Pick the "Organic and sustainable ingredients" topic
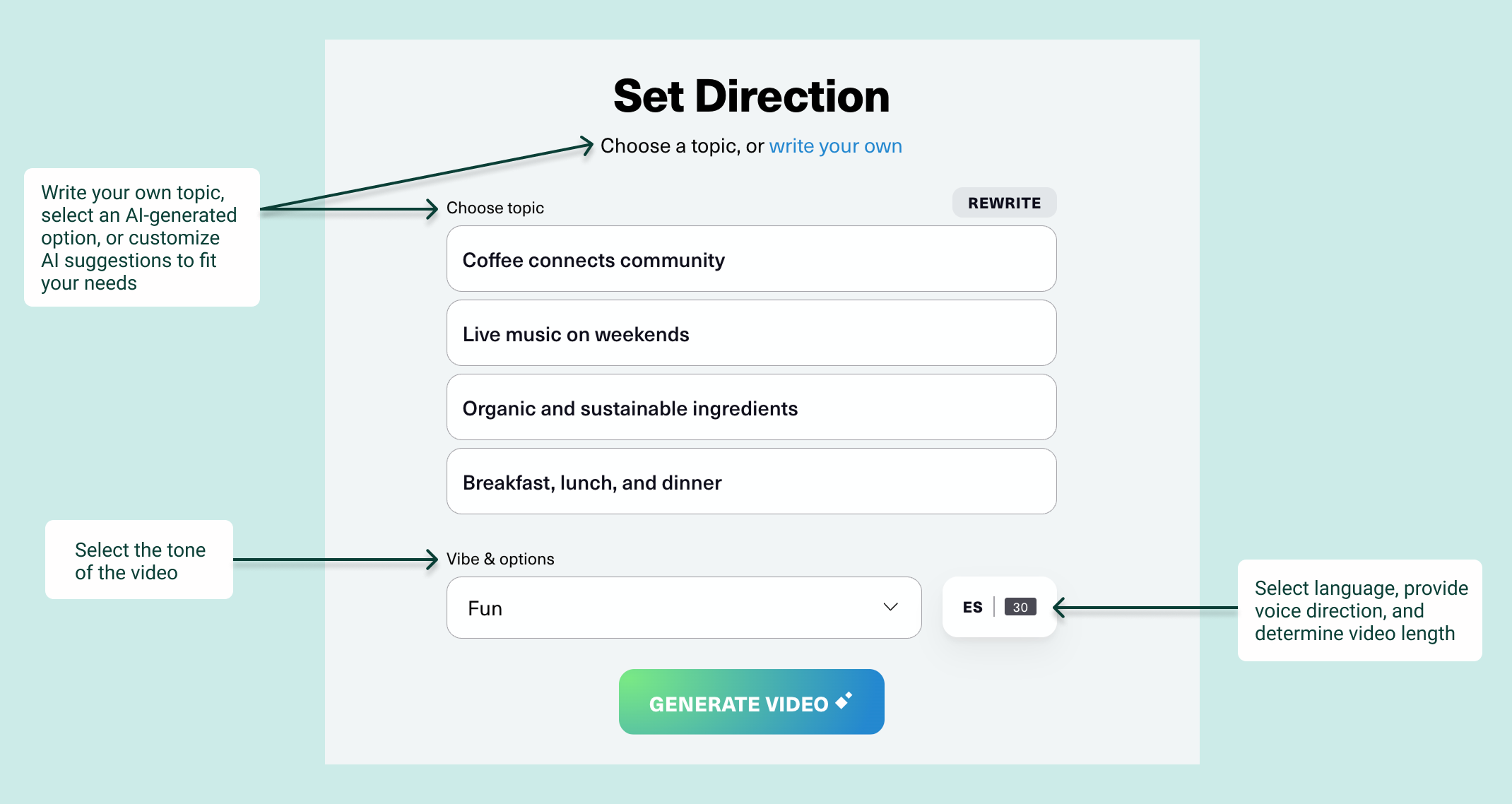Image resolution: width=1512 pixels, height=804 pixels. [x=751, y=408]
